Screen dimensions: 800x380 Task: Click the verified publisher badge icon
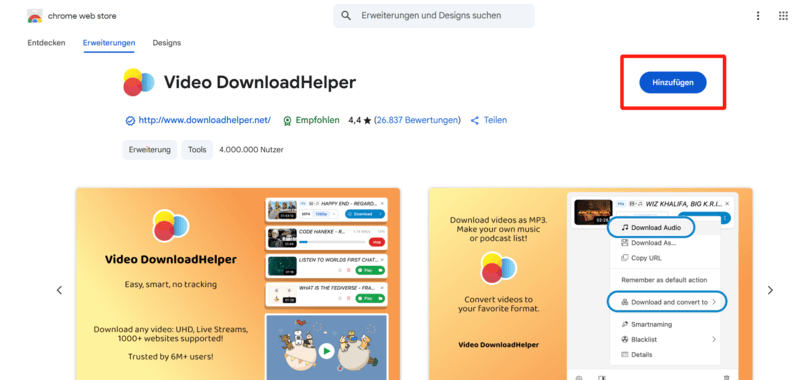130,121
